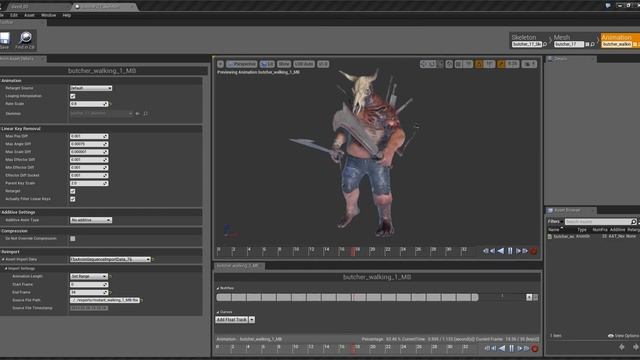The width and height of the screenshot is (640, 360).
Task: Pause playback in bottom sequence bar
Action: coord(511,348)
